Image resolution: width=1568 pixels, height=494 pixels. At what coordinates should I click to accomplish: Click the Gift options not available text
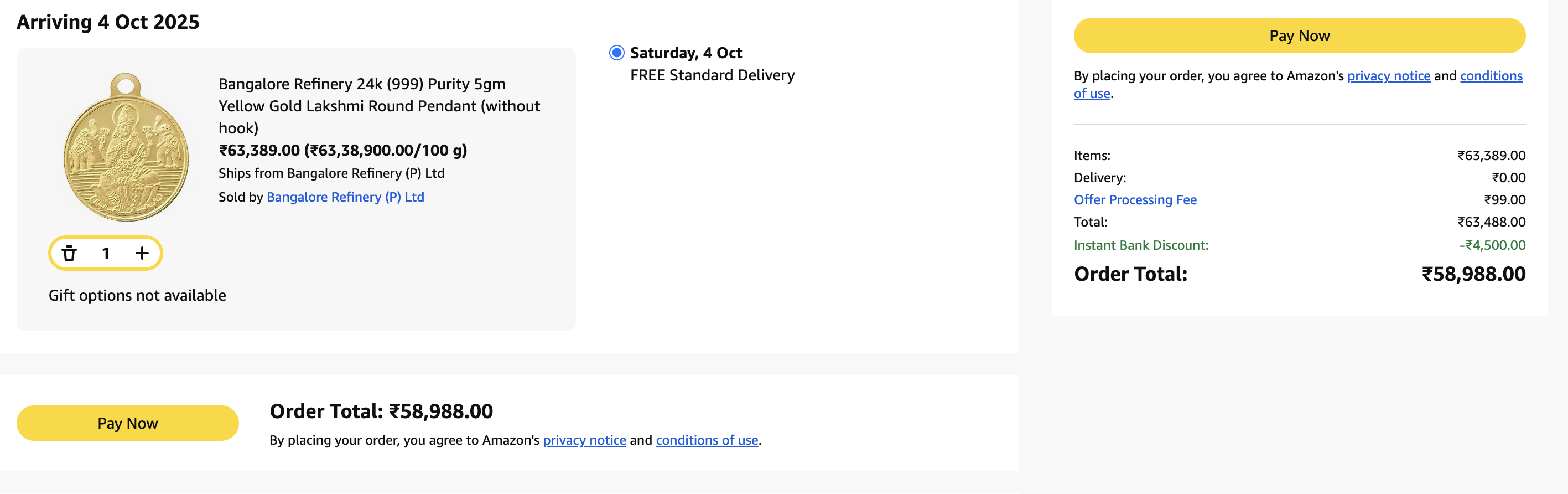coord(137,295)
